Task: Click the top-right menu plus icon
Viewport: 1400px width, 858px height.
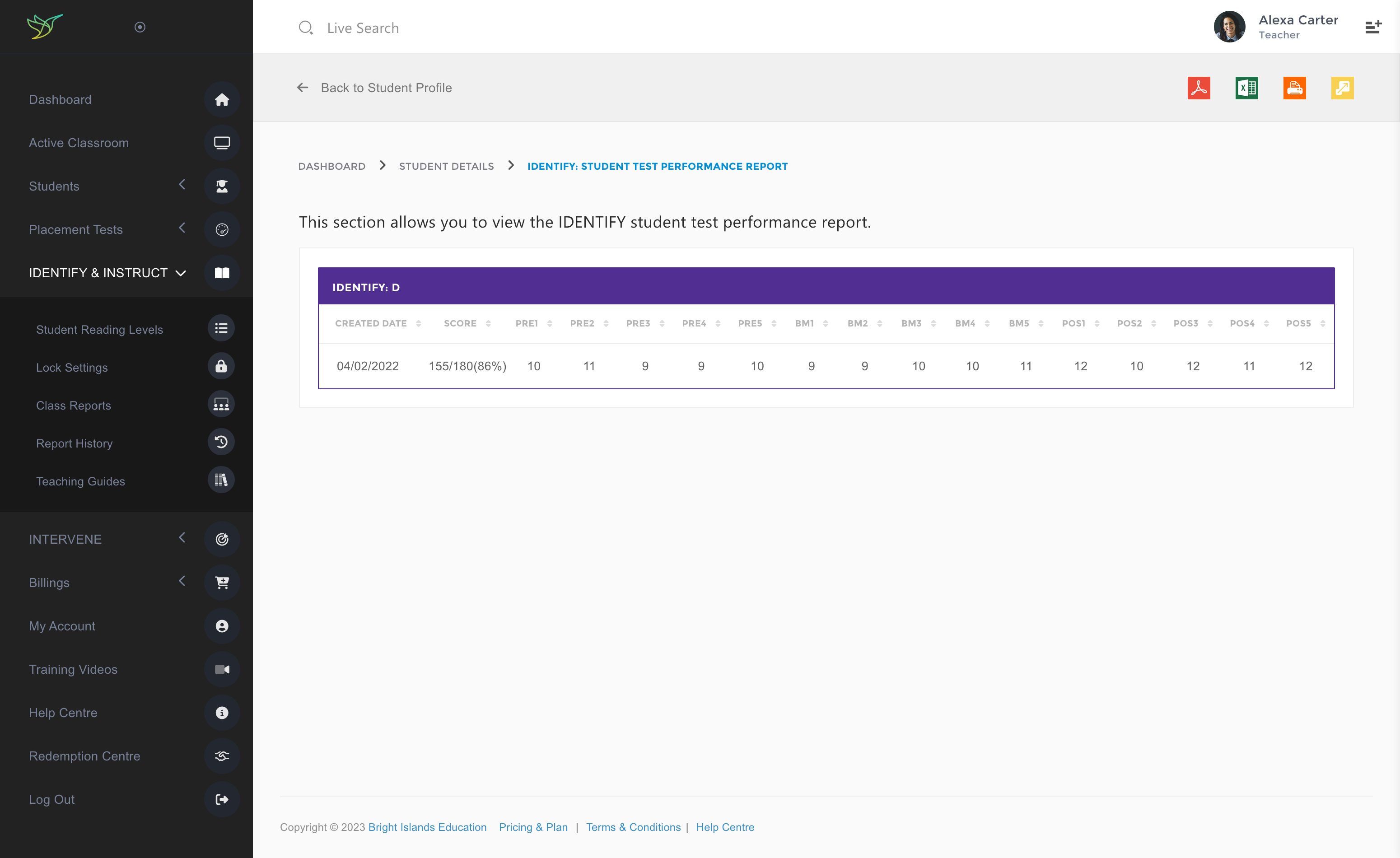Action: (x=1373, y=27)
